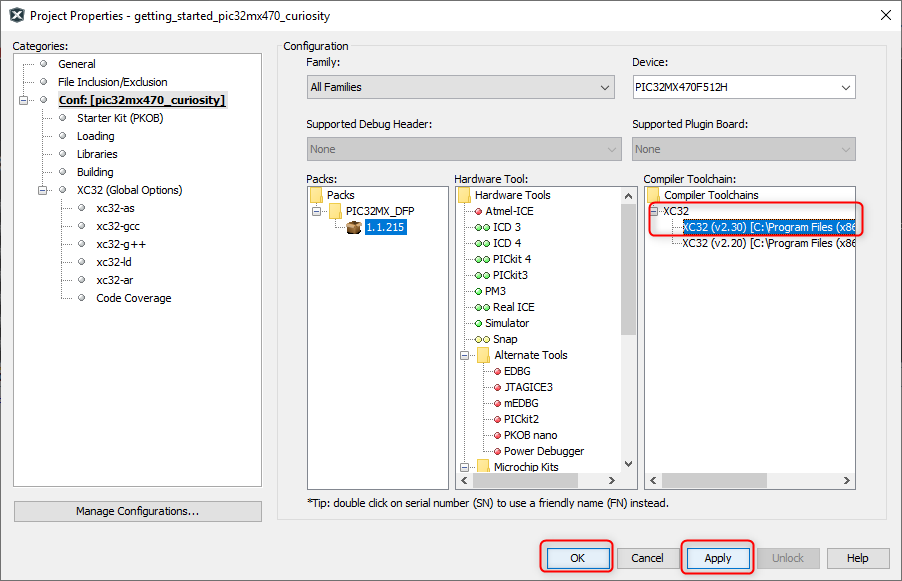
Task: Click the Atmel-ICE red status icon
Action: 478,211
